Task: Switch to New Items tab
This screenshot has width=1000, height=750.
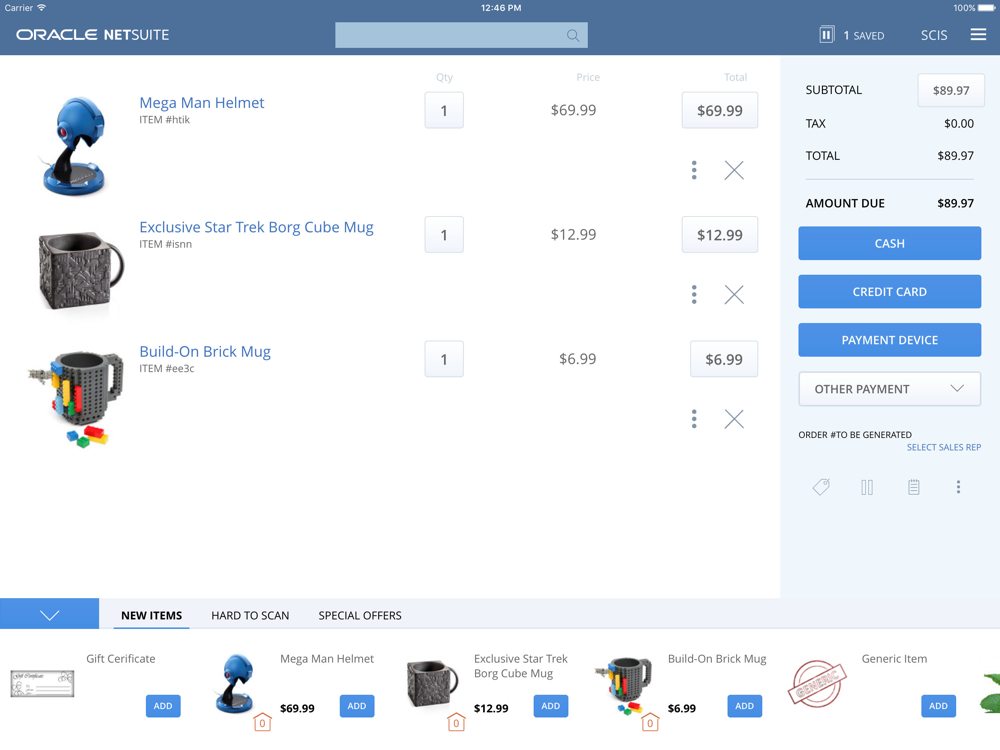Action: (x=151, y=615)
